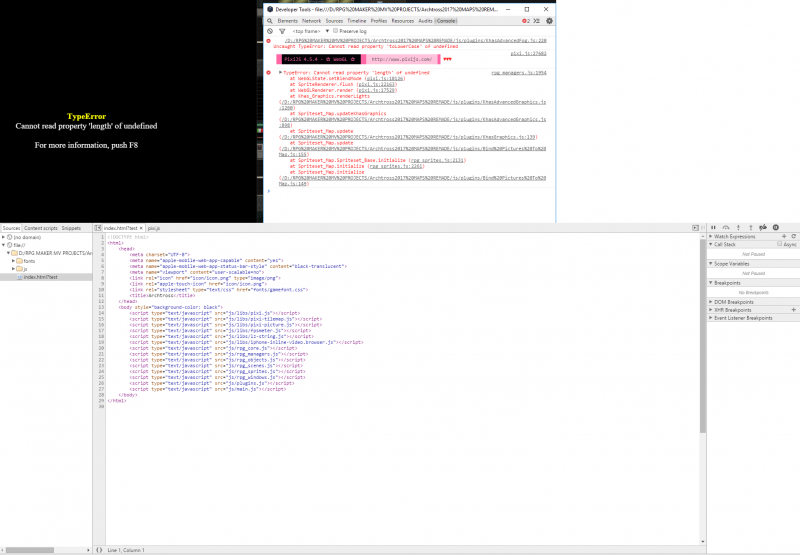Open the rpg_managers.js:1954 source link
800x555 pixels.
518,72
